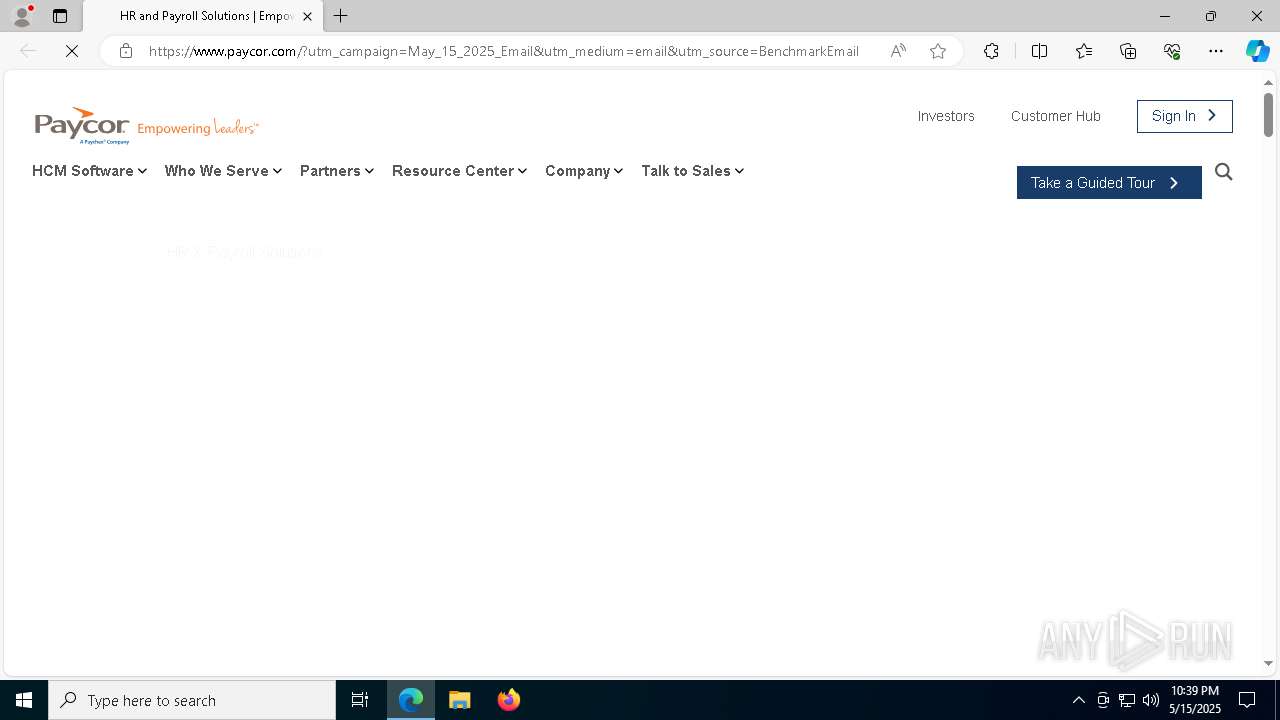View site information lock icon

126,51
